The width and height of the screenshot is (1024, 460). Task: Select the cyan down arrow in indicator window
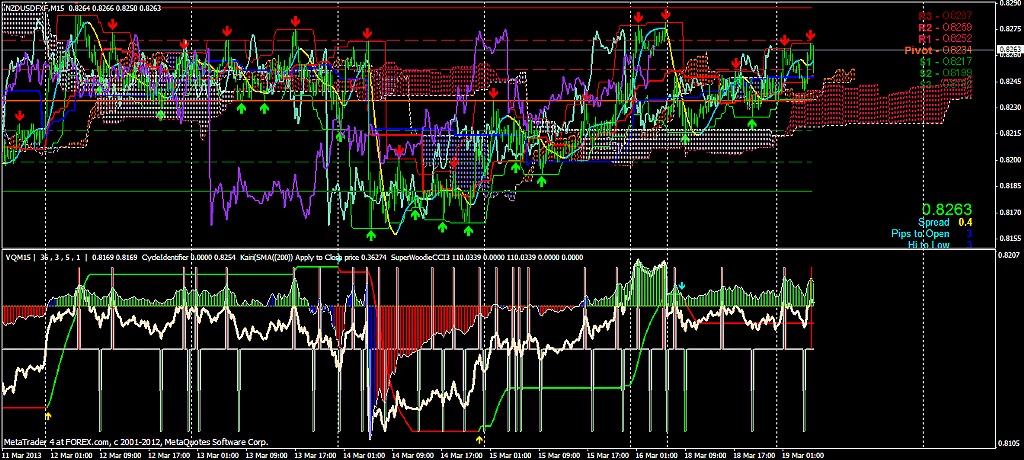[x=682, y=286]
